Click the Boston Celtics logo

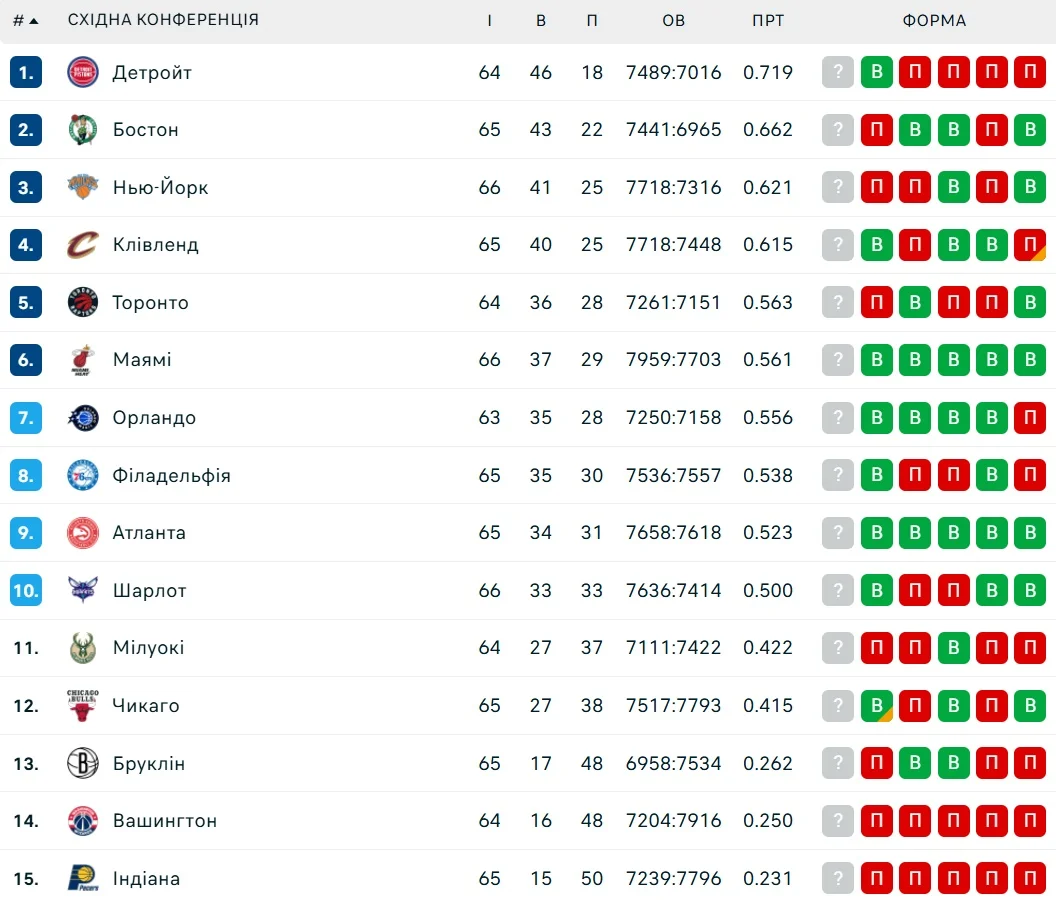83,130
